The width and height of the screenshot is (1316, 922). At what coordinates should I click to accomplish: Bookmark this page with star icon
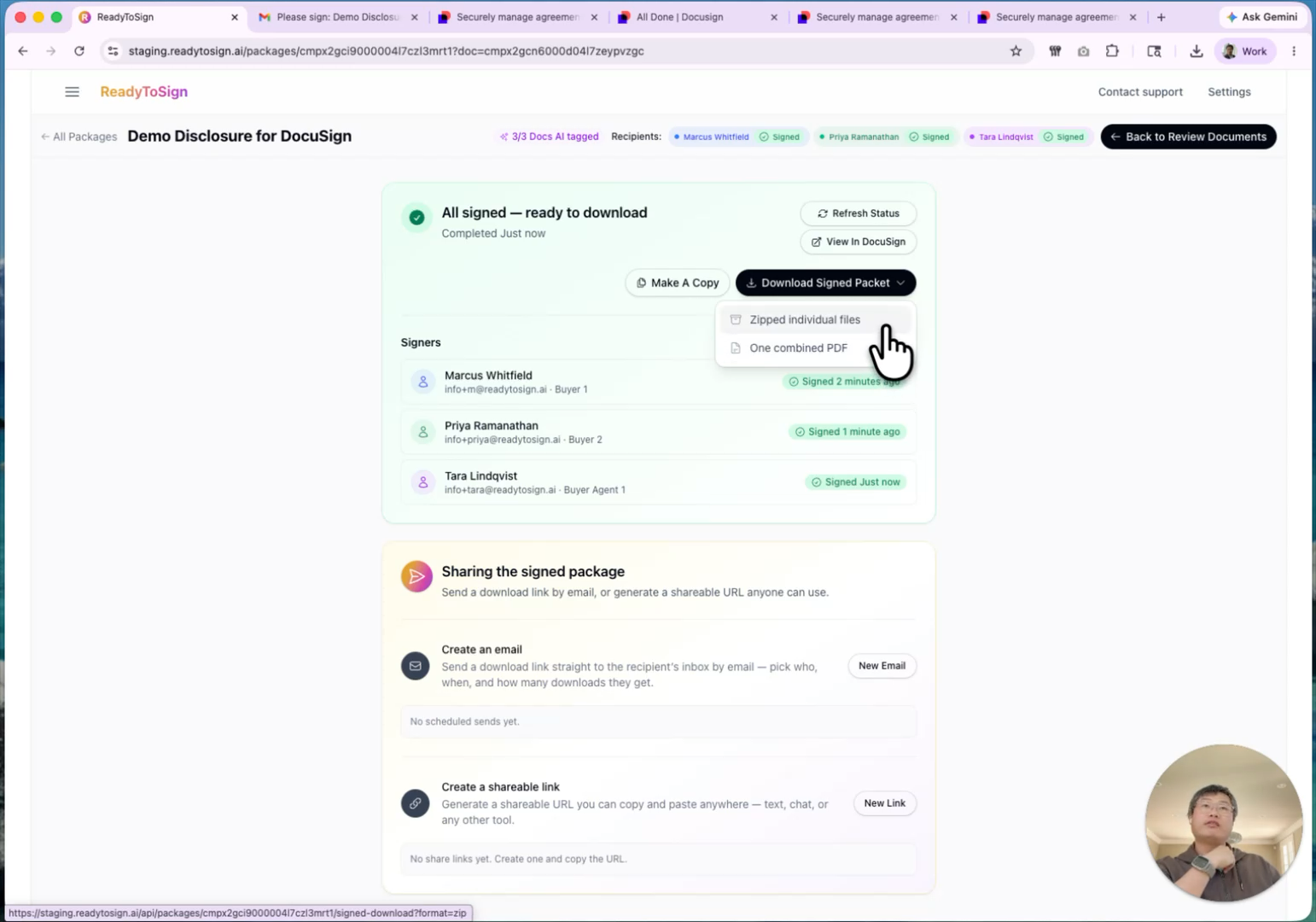[1016, 51]
